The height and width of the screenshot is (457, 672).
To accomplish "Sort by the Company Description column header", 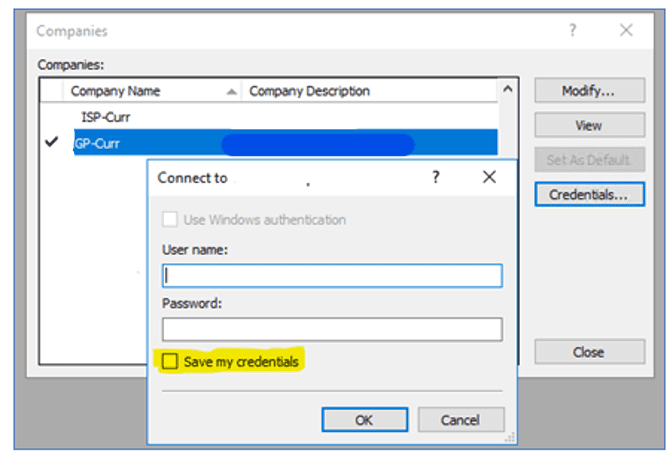I will coord(309,91).
